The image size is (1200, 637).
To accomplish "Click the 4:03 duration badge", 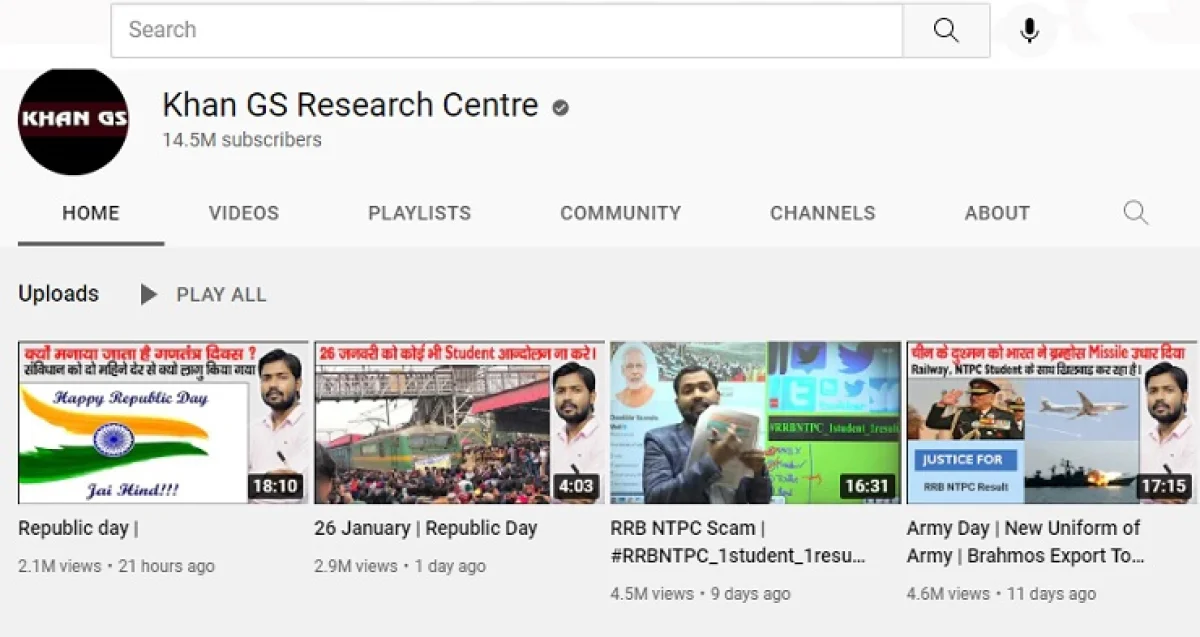I will 576,486.
